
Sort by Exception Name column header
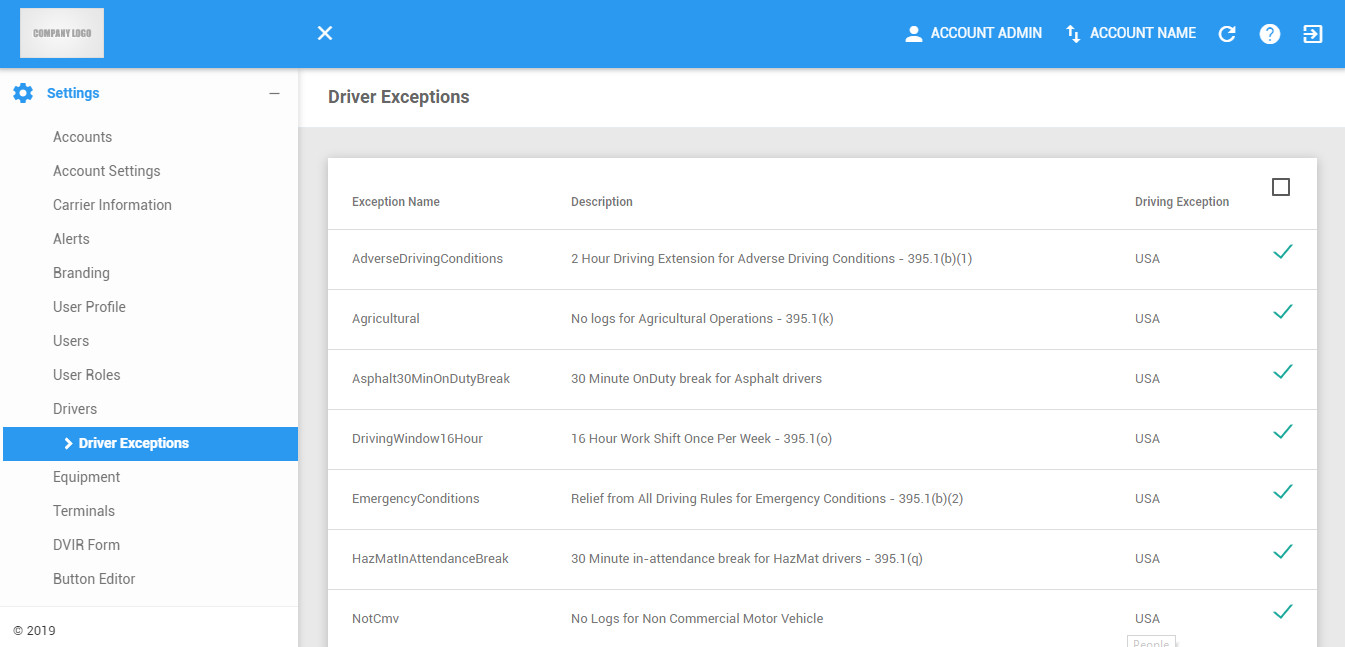[x=396, y=202]
